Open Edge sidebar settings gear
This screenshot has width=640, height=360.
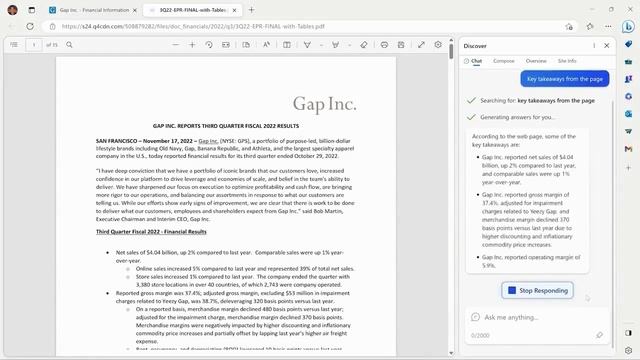coord(629,350)
